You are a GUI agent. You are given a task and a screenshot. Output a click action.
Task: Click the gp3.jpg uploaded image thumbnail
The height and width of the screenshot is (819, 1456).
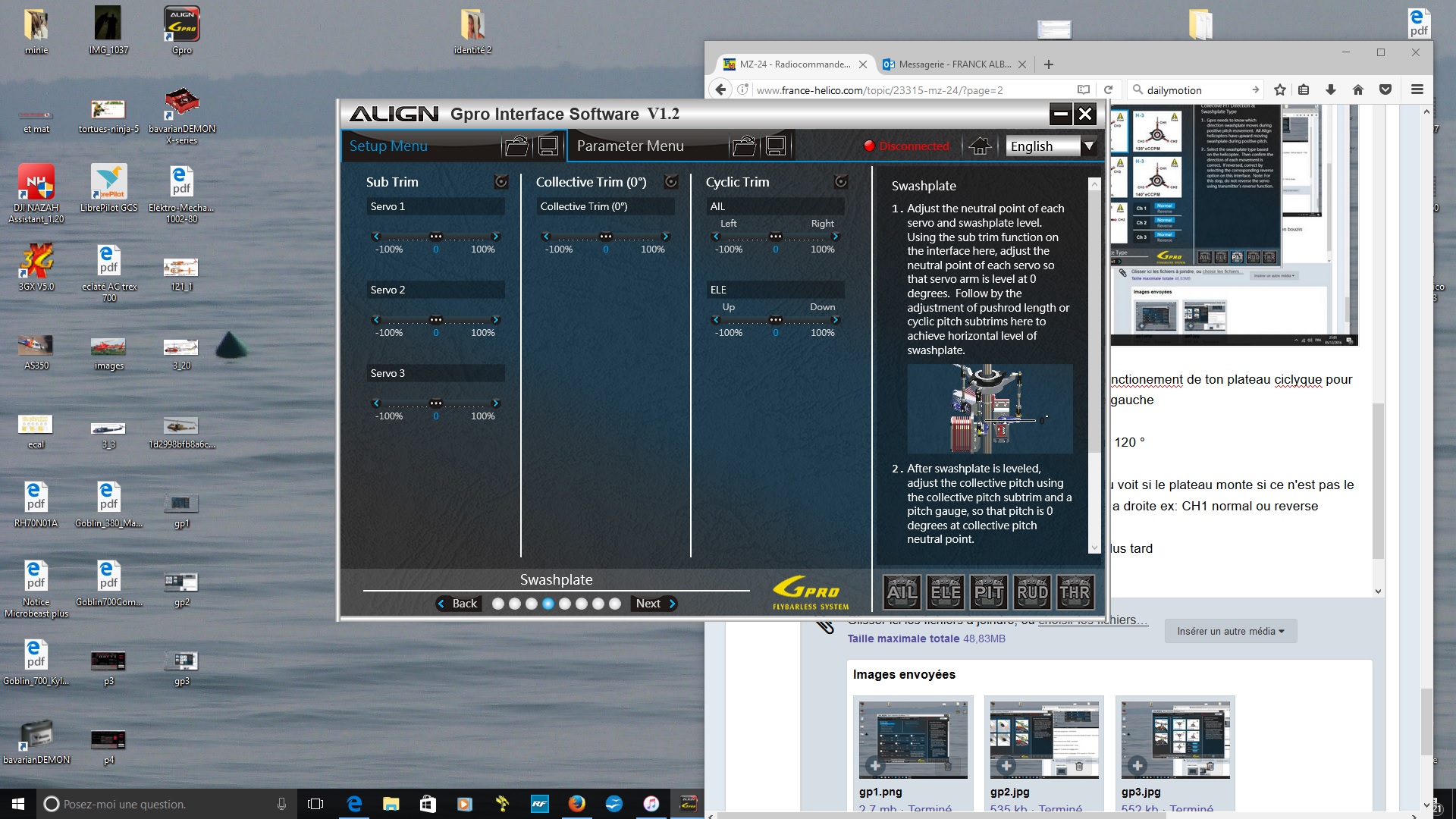tap(1175, 739)
